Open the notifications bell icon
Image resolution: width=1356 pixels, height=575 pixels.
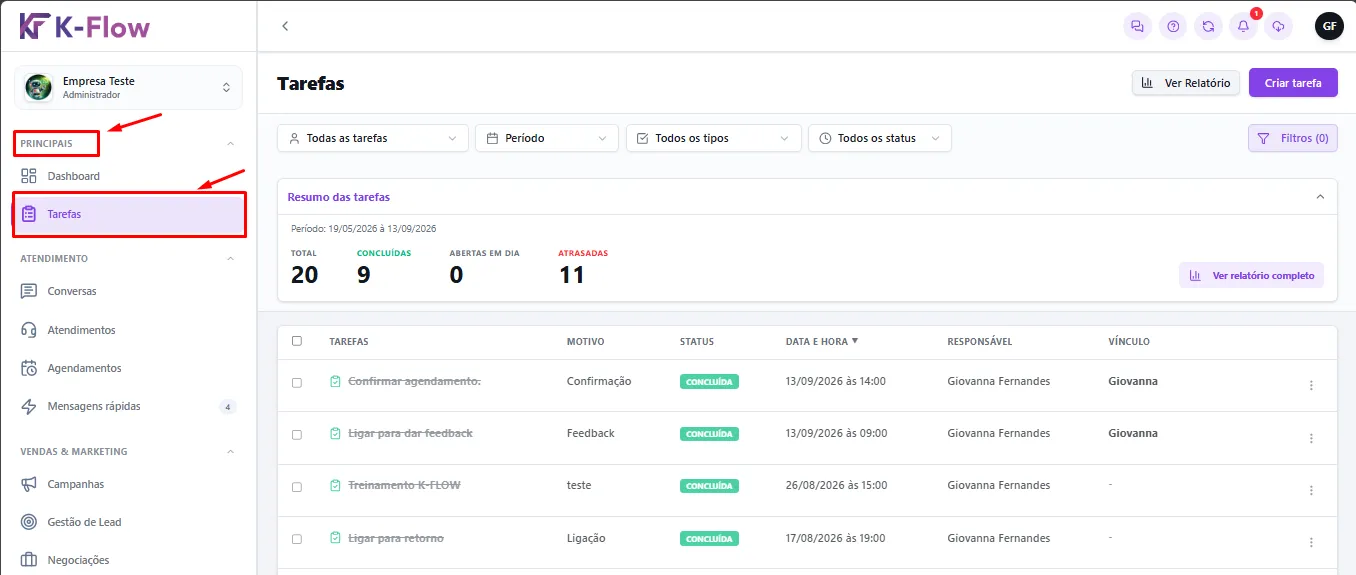[1243, 27]
